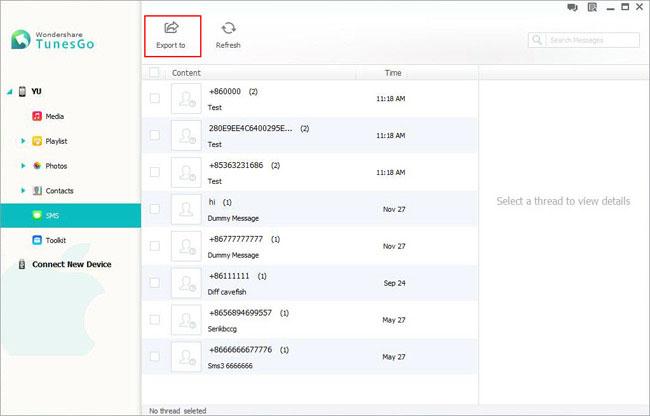Check the box for 280E9EE4C6400295E thread
Screen dimensions: 650x416
(155, 135)
